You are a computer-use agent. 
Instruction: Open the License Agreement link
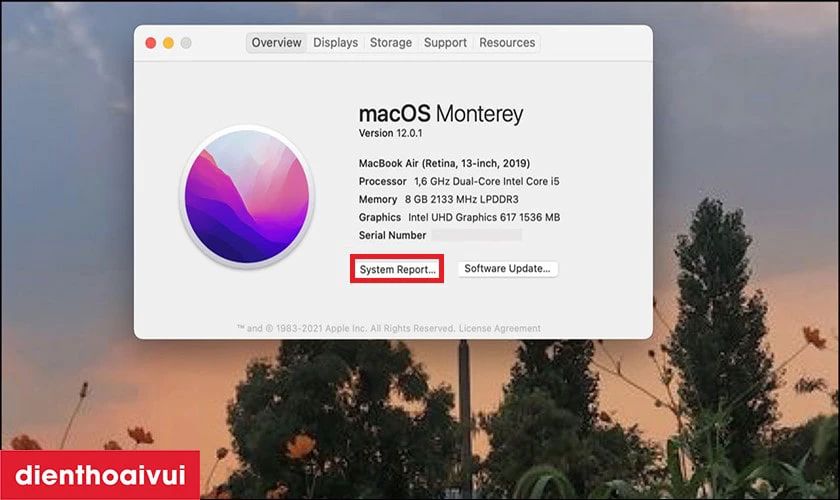500,328
